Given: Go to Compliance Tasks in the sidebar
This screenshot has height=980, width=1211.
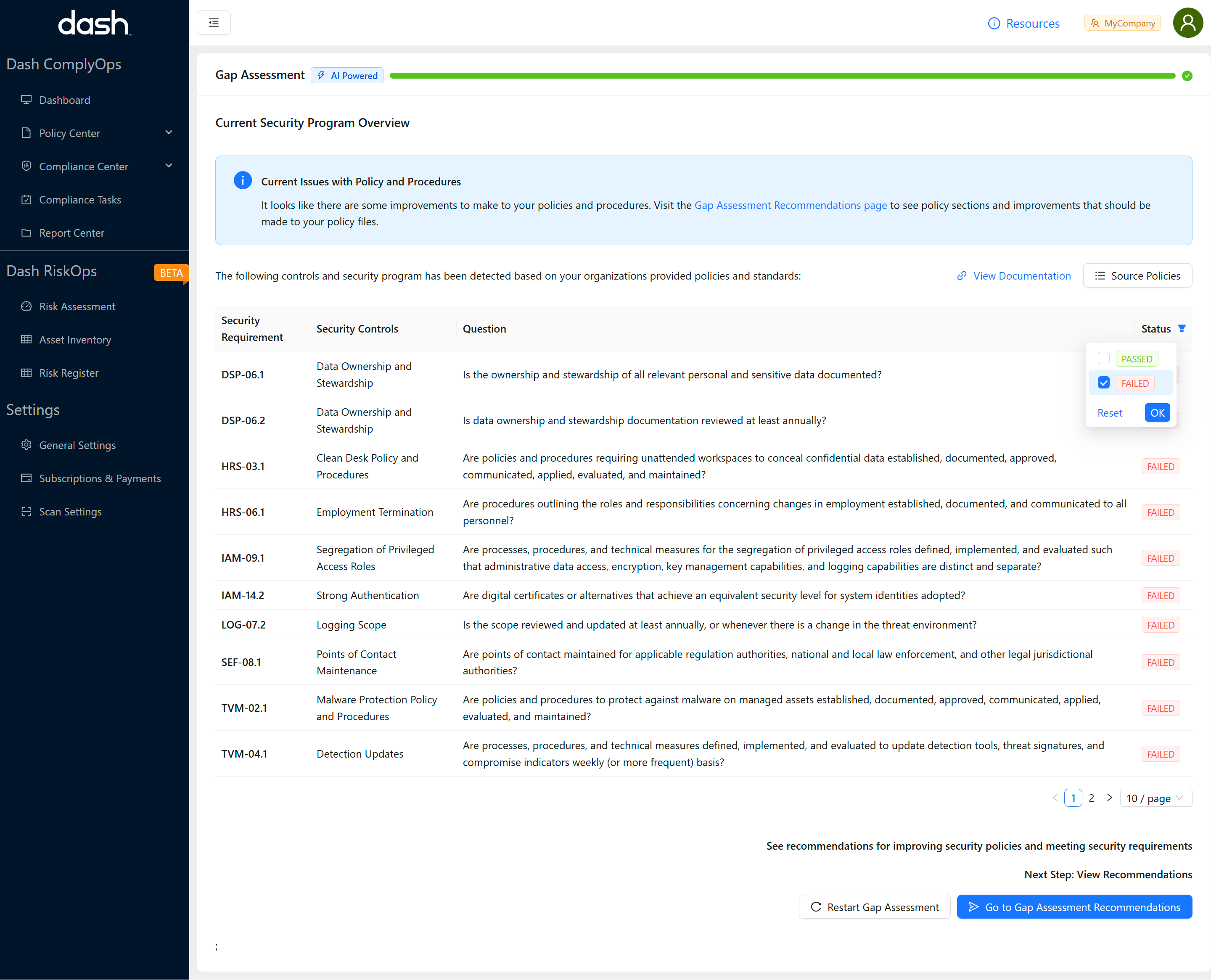Looking at the screenshot, I should [79, 200].
